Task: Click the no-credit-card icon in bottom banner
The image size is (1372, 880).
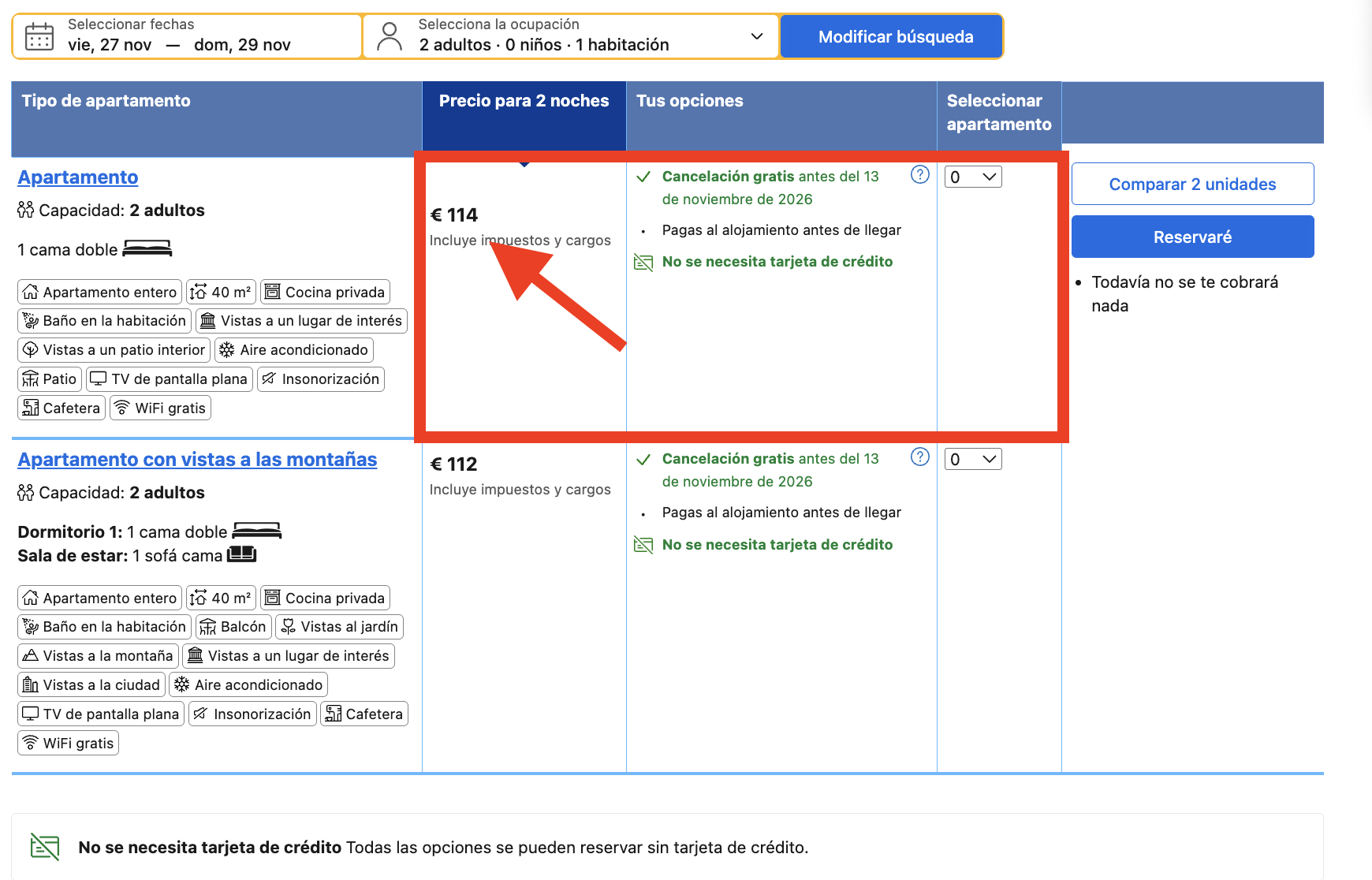Action: 45,847
